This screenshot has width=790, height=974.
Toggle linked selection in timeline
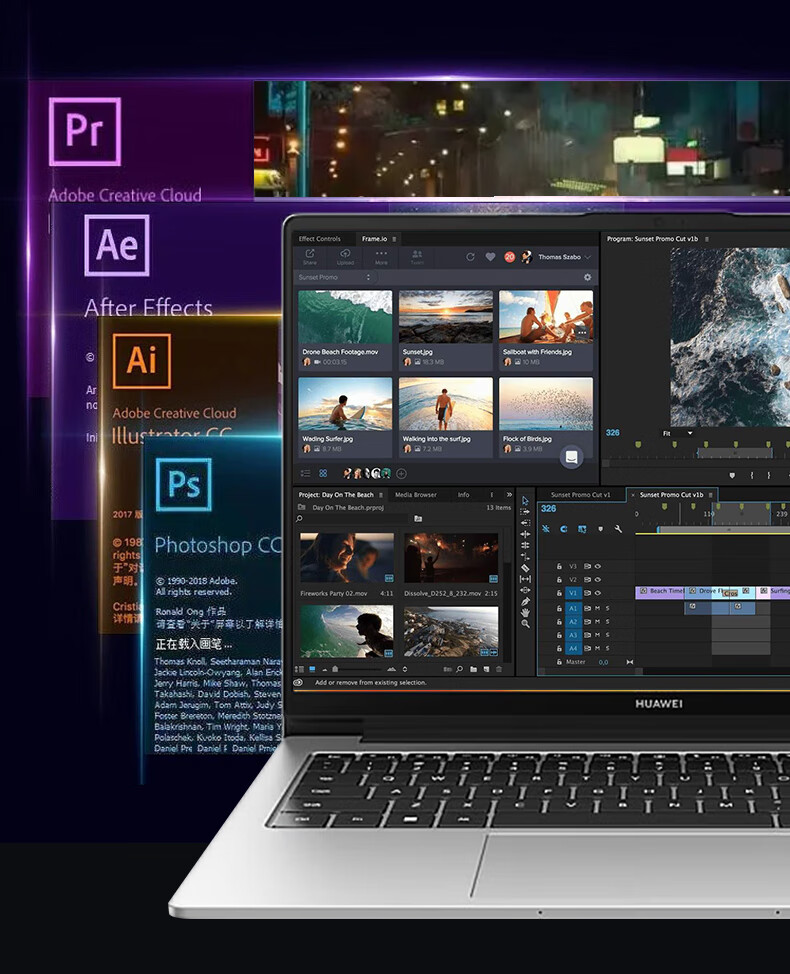(582, 529)
